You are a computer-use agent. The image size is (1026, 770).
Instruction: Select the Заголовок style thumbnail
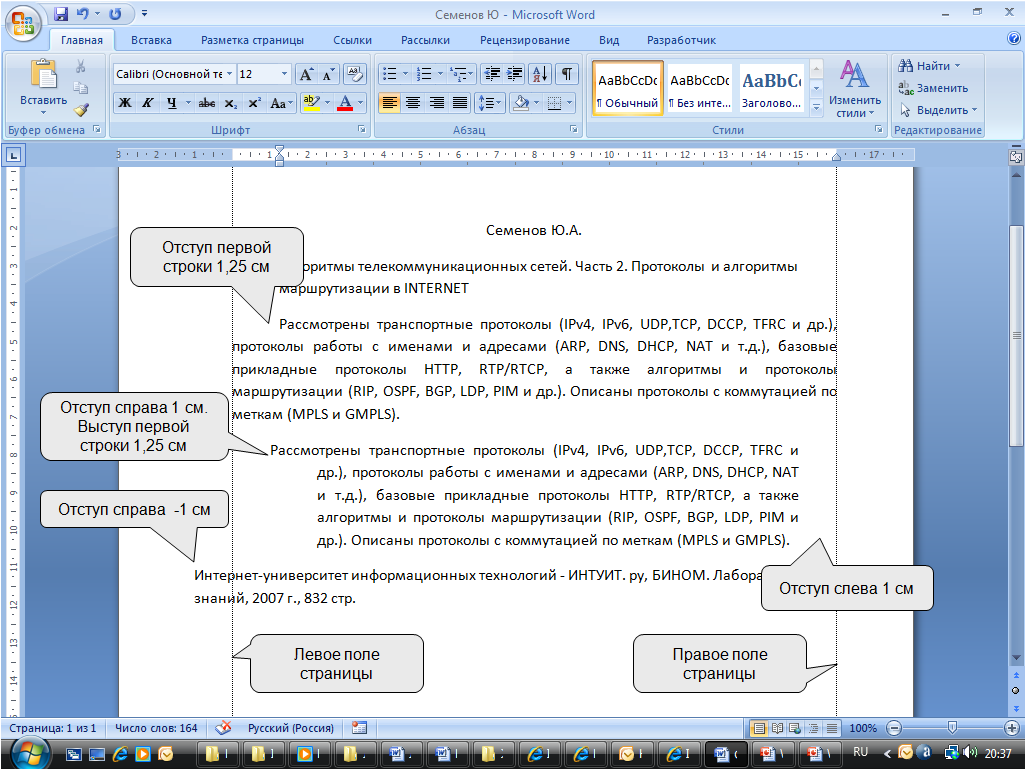[x=771, y=88]
